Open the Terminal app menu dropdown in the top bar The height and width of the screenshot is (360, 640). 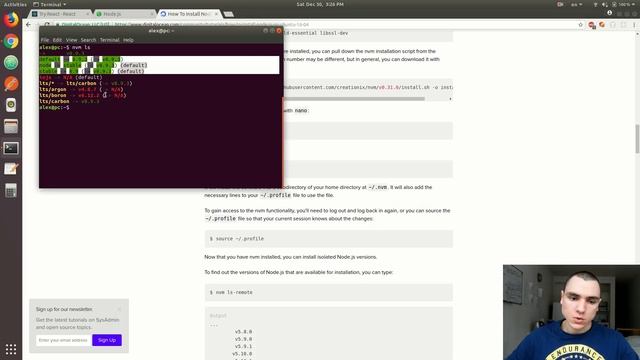click(50, 4)
